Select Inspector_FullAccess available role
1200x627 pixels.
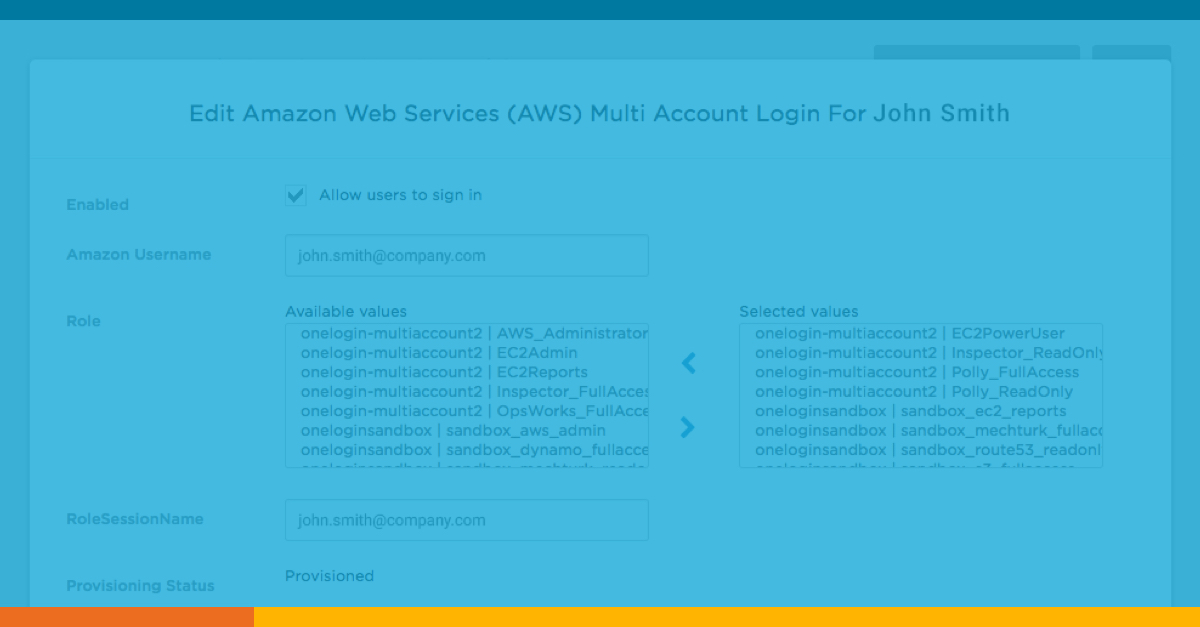point(465,391)
